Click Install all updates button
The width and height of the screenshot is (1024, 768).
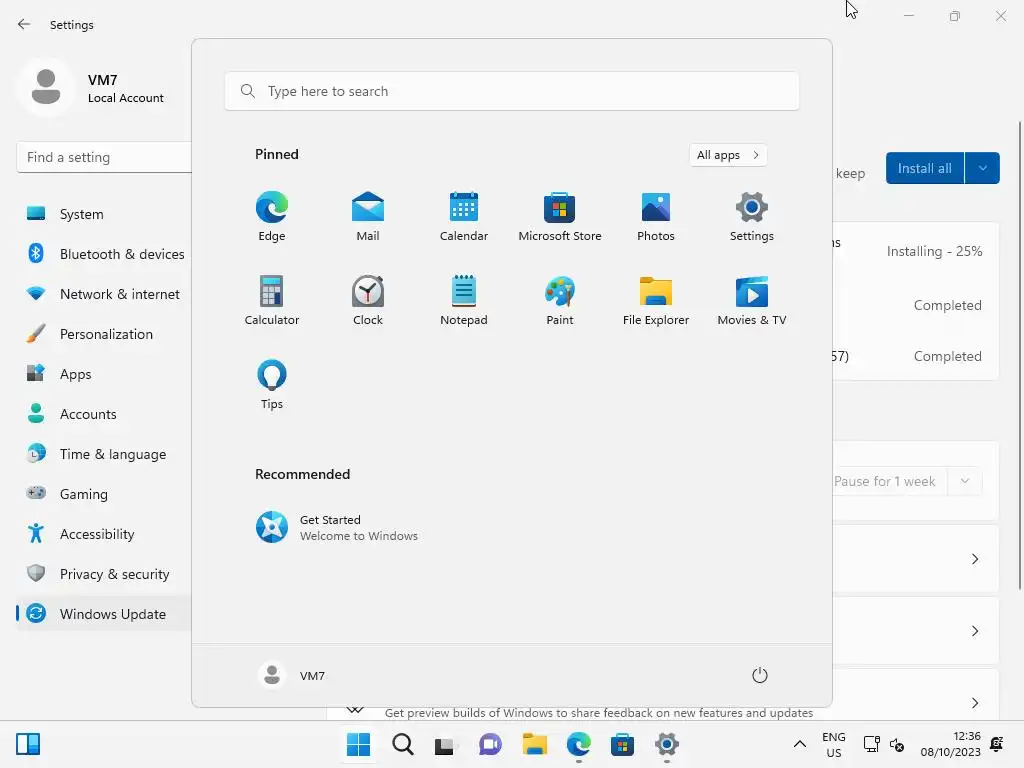click(925, 168)
